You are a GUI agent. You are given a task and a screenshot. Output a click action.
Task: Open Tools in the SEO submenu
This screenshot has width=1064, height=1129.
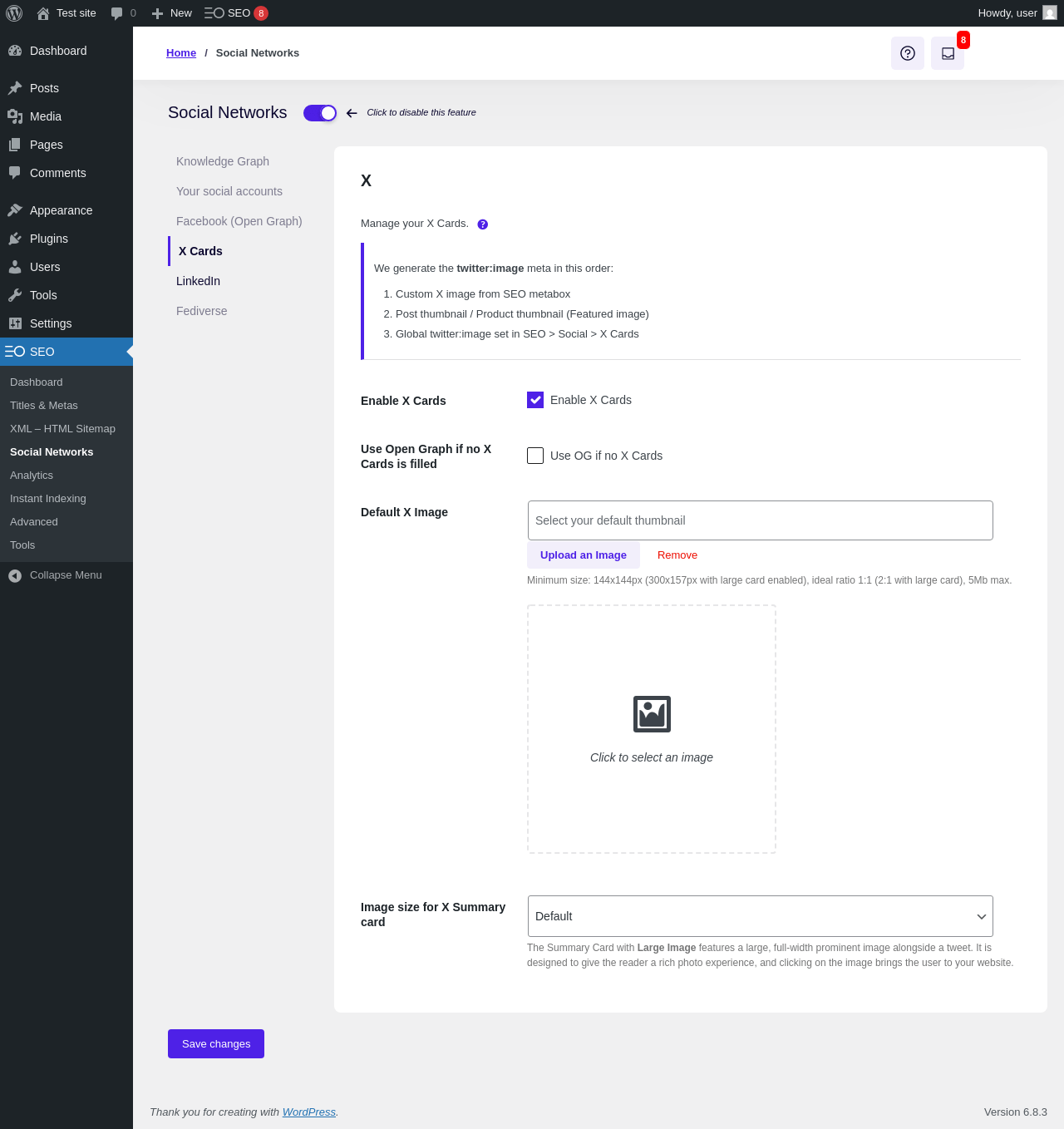[x=22, y=545]
